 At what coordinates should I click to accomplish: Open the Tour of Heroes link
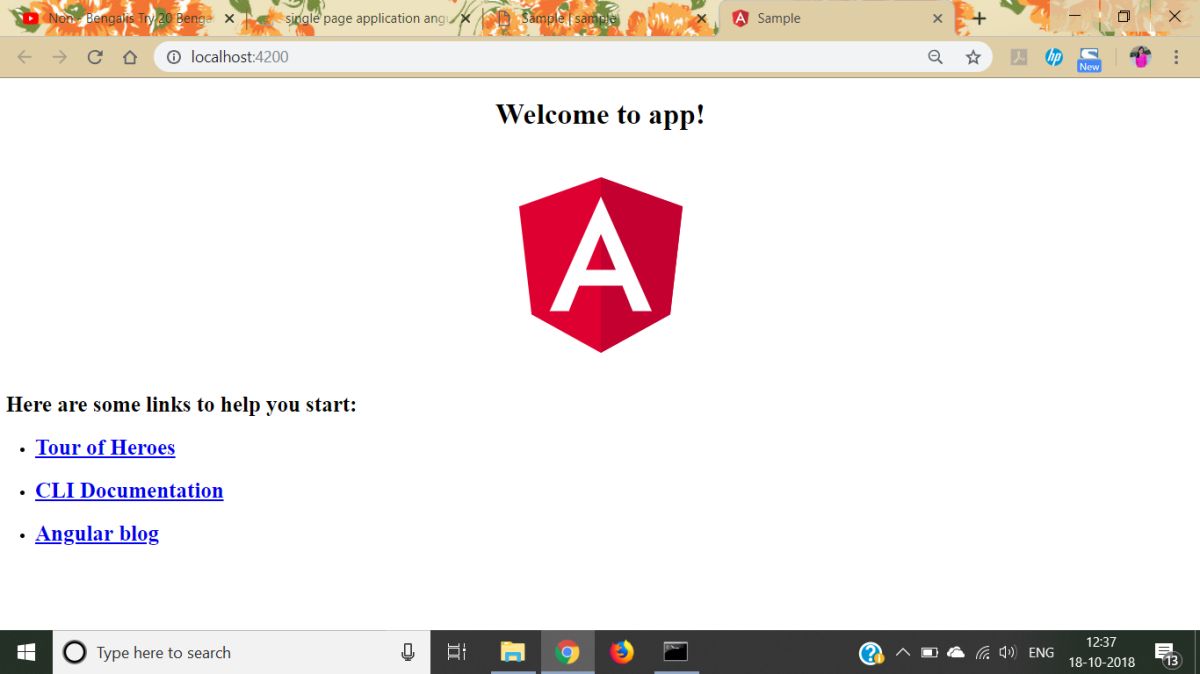click(x=105, y=447)
